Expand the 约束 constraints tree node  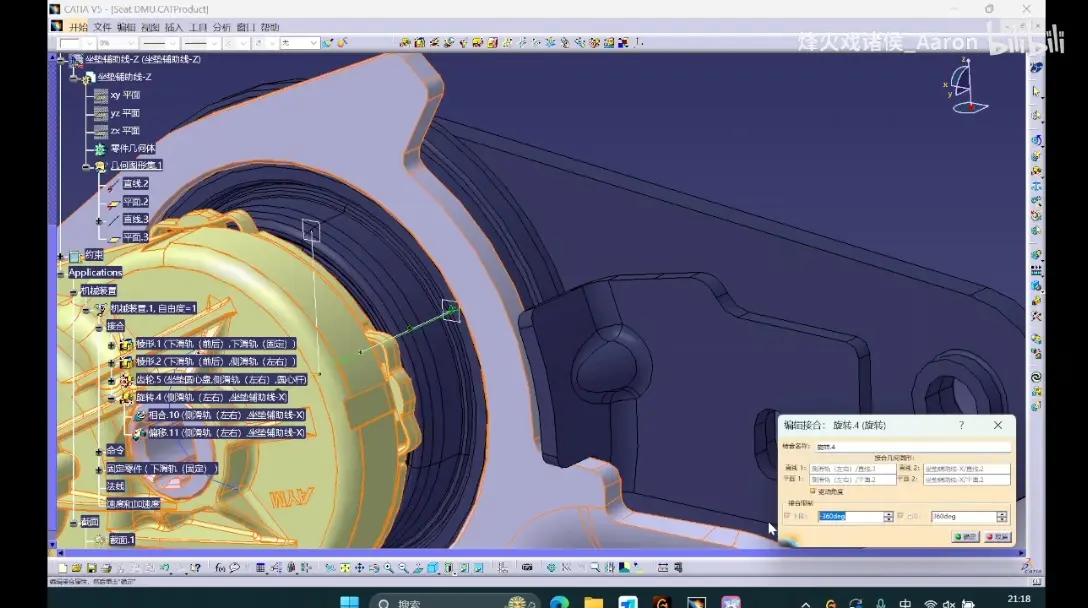coord(60,255)
